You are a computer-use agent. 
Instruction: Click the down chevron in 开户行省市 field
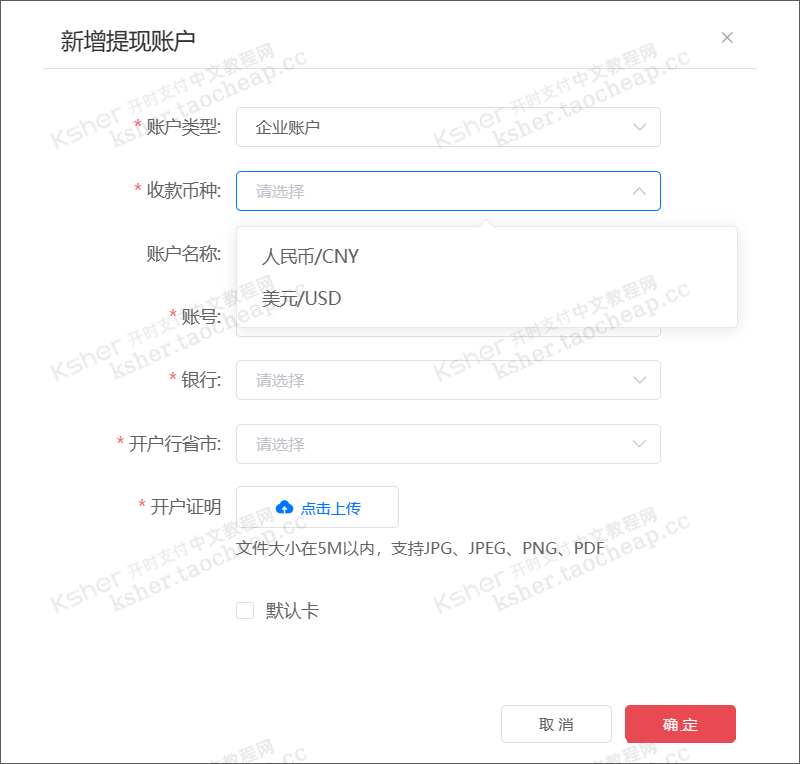click(639, 443)
